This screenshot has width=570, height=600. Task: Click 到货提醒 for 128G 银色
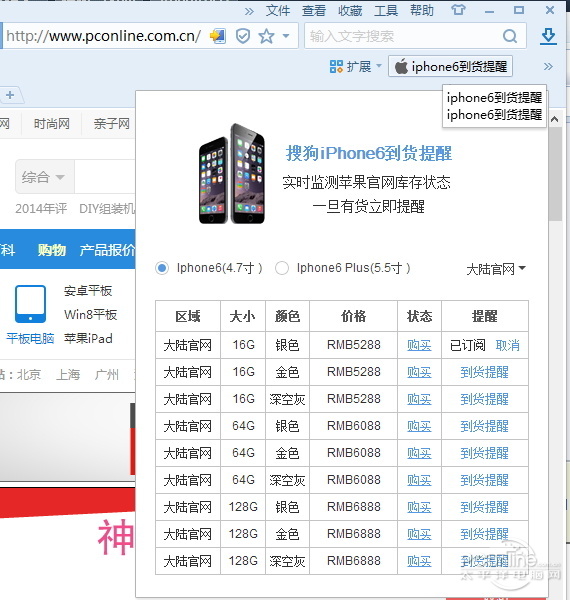tap(484, 507)
